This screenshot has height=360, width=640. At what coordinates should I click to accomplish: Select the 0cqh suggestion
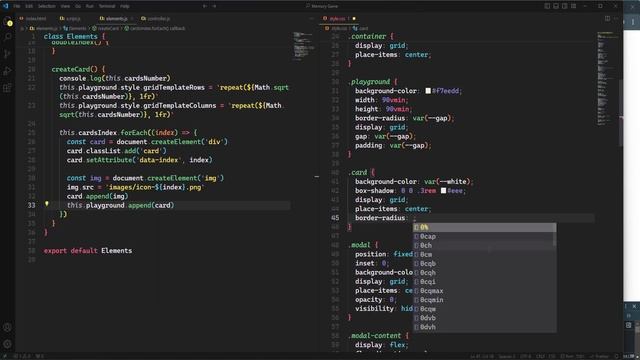tap(484, 272)
